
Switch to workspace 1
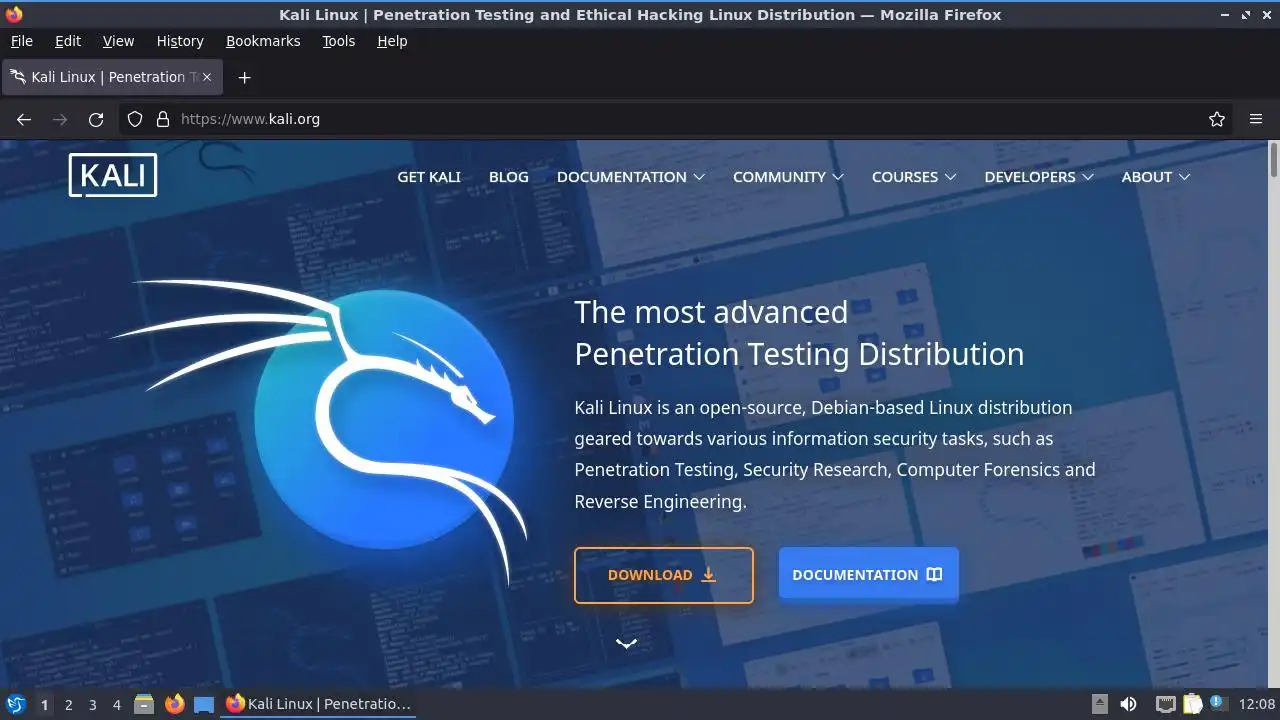44,704
